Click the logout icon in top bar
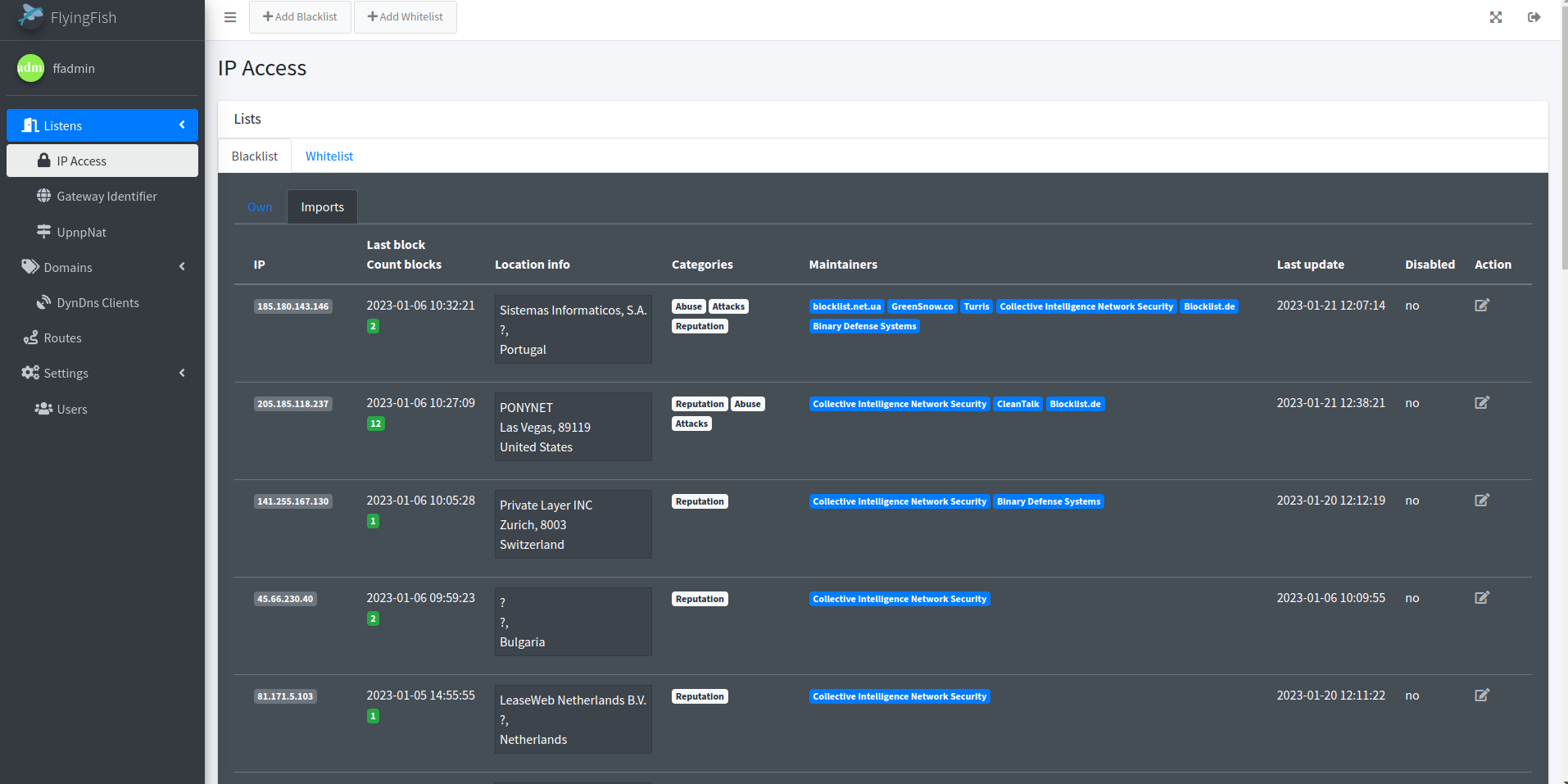The image size is (1568, 784). click(x=1534, y=17)
